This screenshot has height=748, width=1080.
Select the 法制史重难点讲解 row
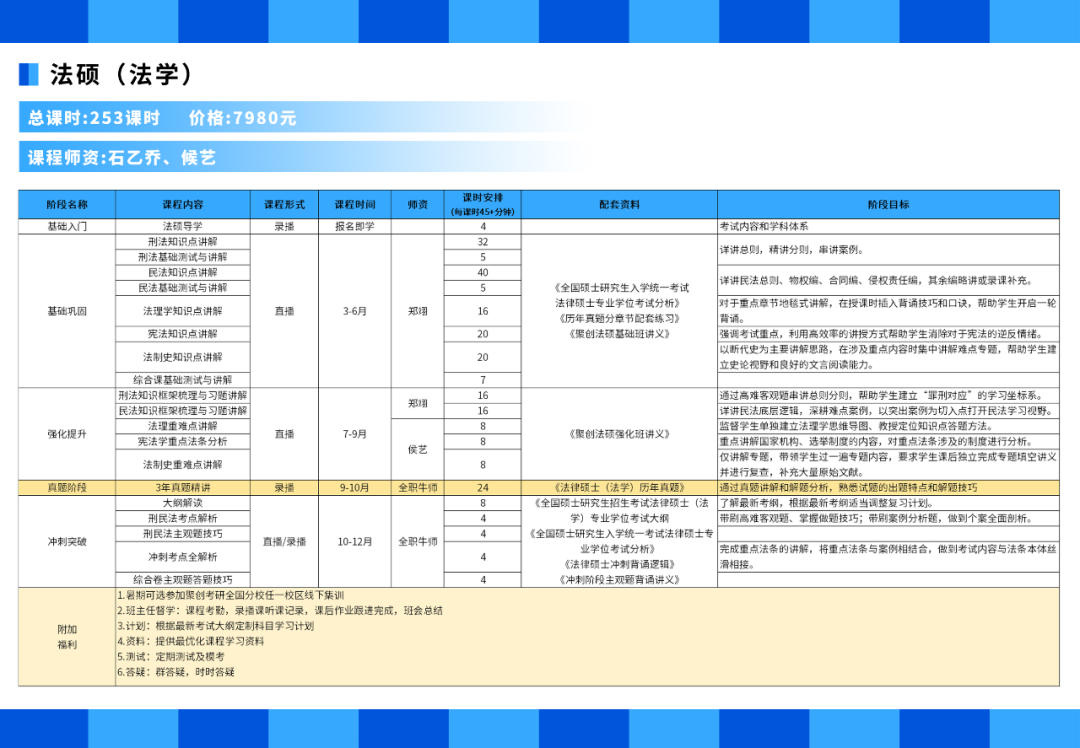tap(183, 465)
